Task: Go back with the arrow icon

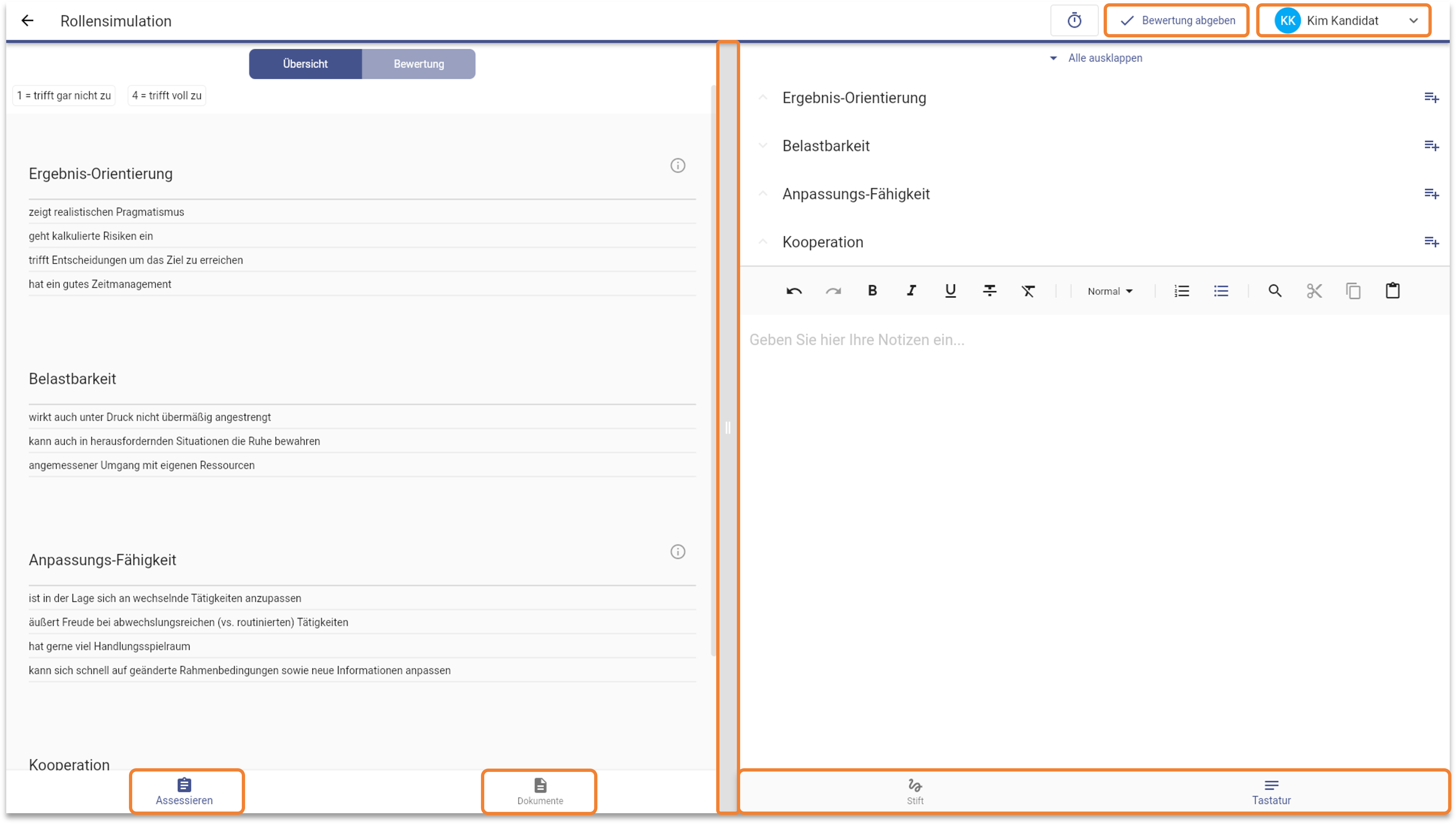Action: click(27, 21)
